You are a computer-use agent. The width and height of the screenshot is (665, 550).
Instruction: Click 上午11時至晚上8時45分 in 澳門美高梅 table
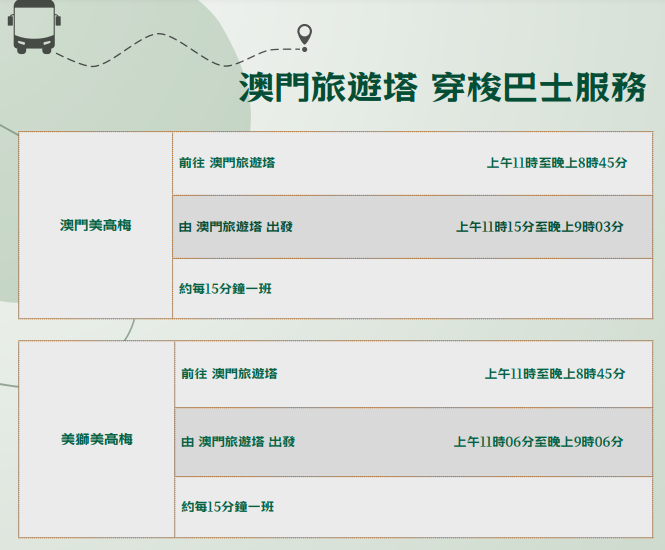pyautogui.click(x=557, y=163)
